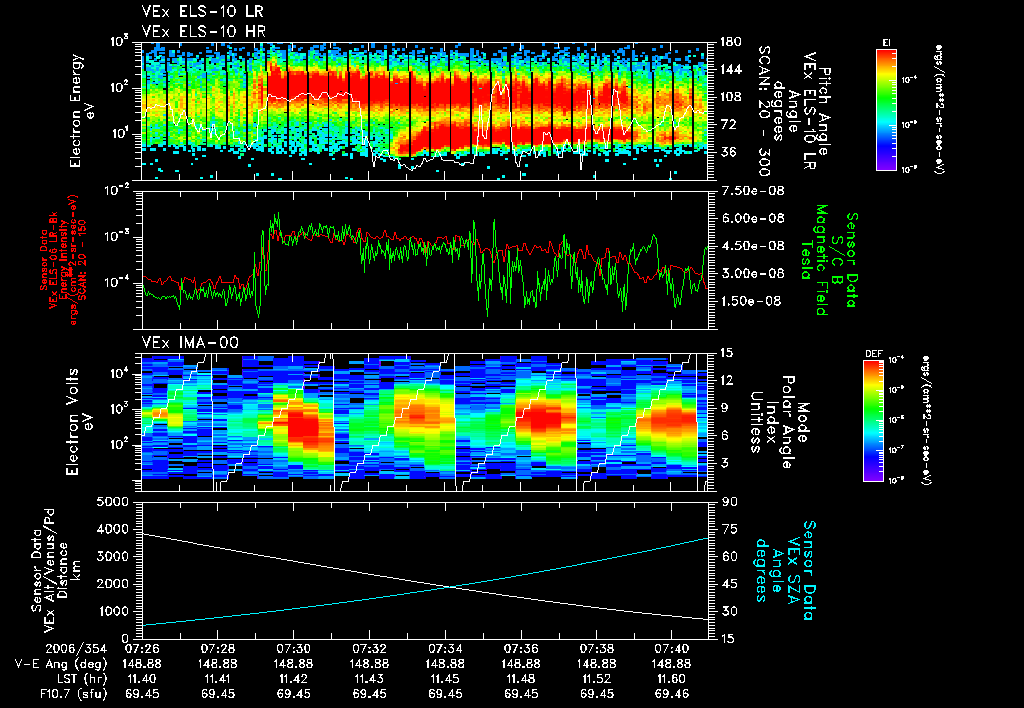Click the 144 pitch angle tick label
1024x708 pixels.
pyautogui.click(x=731, y=69)
